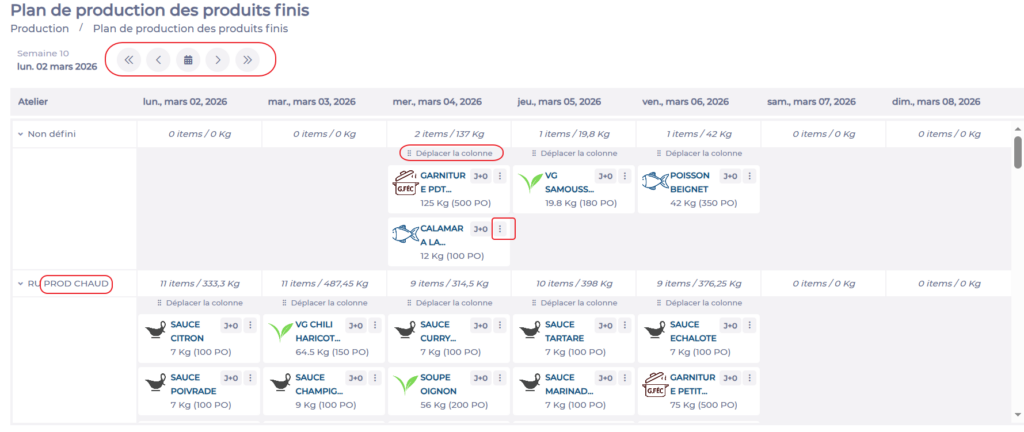Screen dimensions: 1024x432
Task: Click the green leaf icon on VG SAMOUSS card
Action: (x=530, y=181)
